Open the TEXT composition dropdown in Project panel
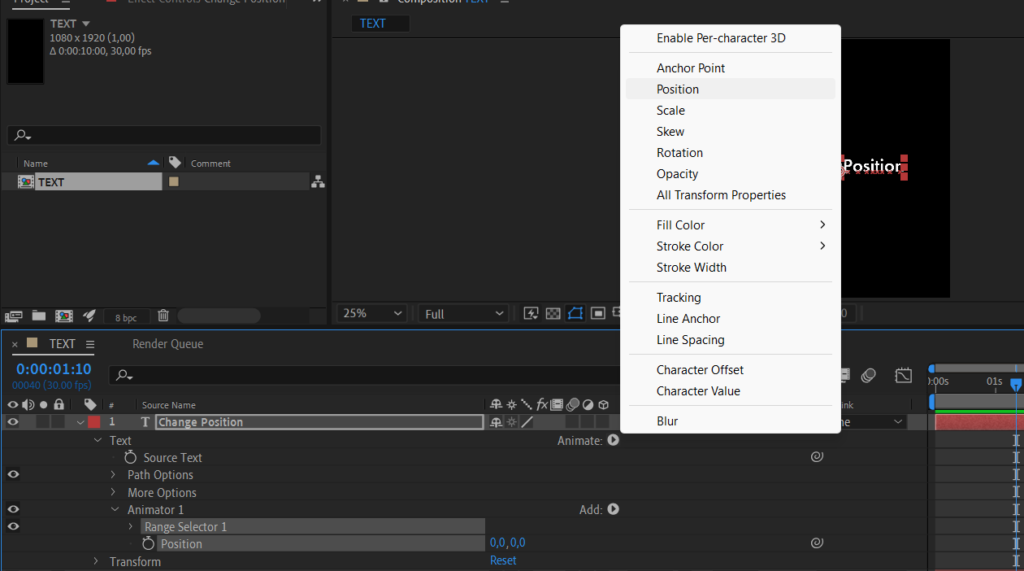The image size is (1024, 571). 86,24
